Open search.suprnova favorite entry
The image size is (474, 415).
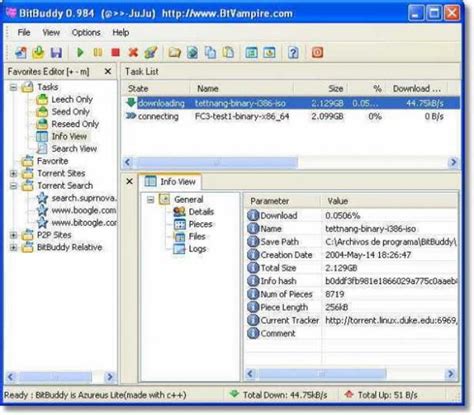[x=84, y=198]
